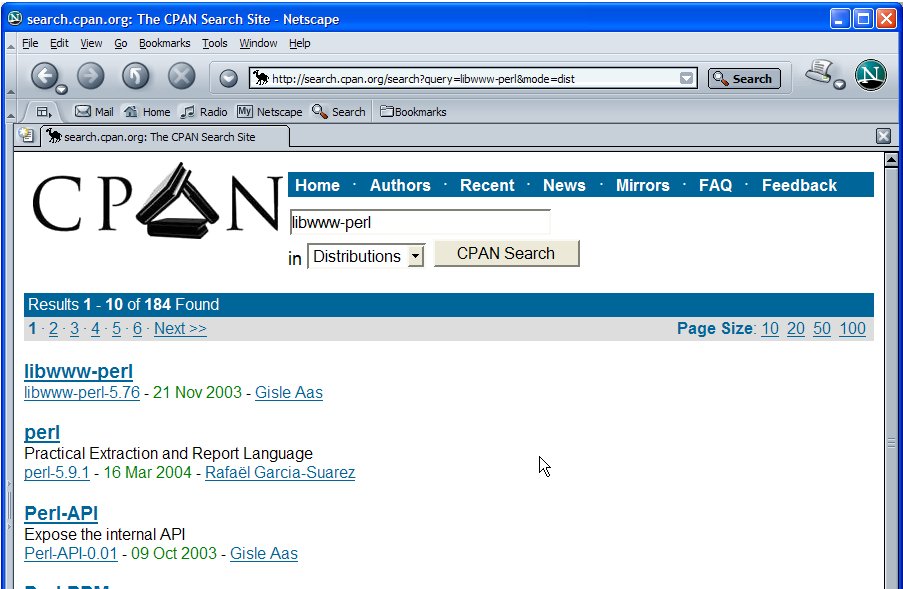
Task: Open the Back button history dropdown arrow
Action: (62, 89)
